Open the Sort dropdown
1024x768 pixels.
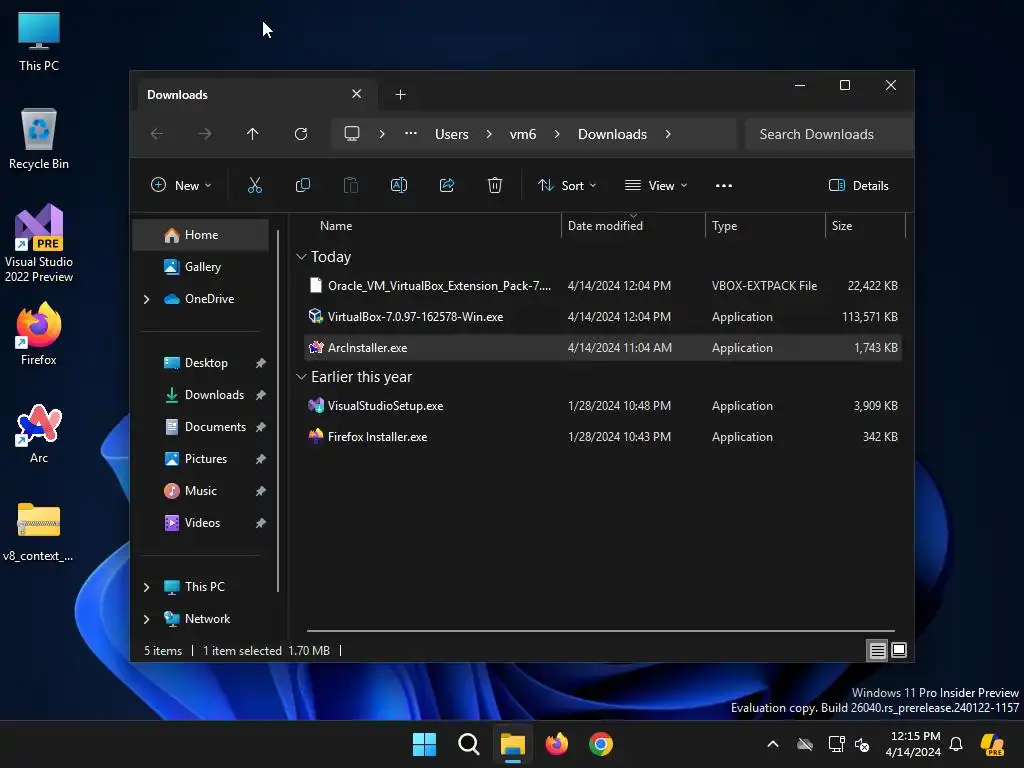[567, 185]
